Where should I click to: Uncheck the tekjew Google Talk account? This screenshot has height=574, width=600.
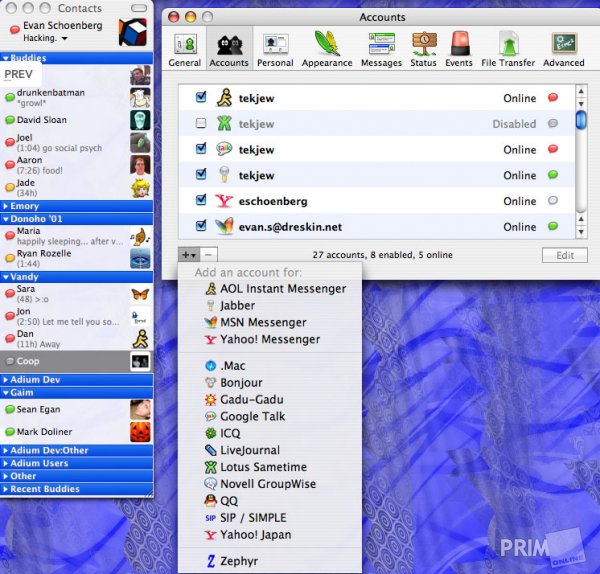coord(201,148)
